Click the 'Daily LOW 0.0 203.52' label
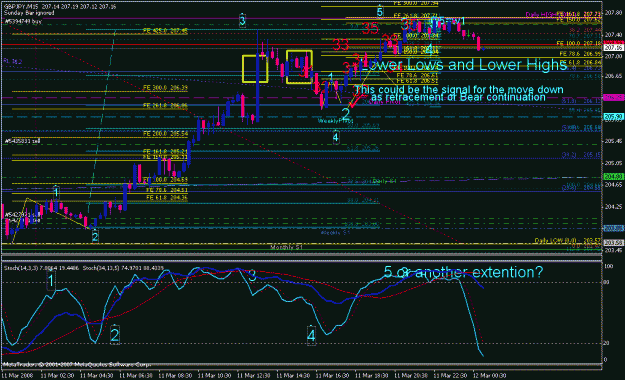 [x=568, y=241]
